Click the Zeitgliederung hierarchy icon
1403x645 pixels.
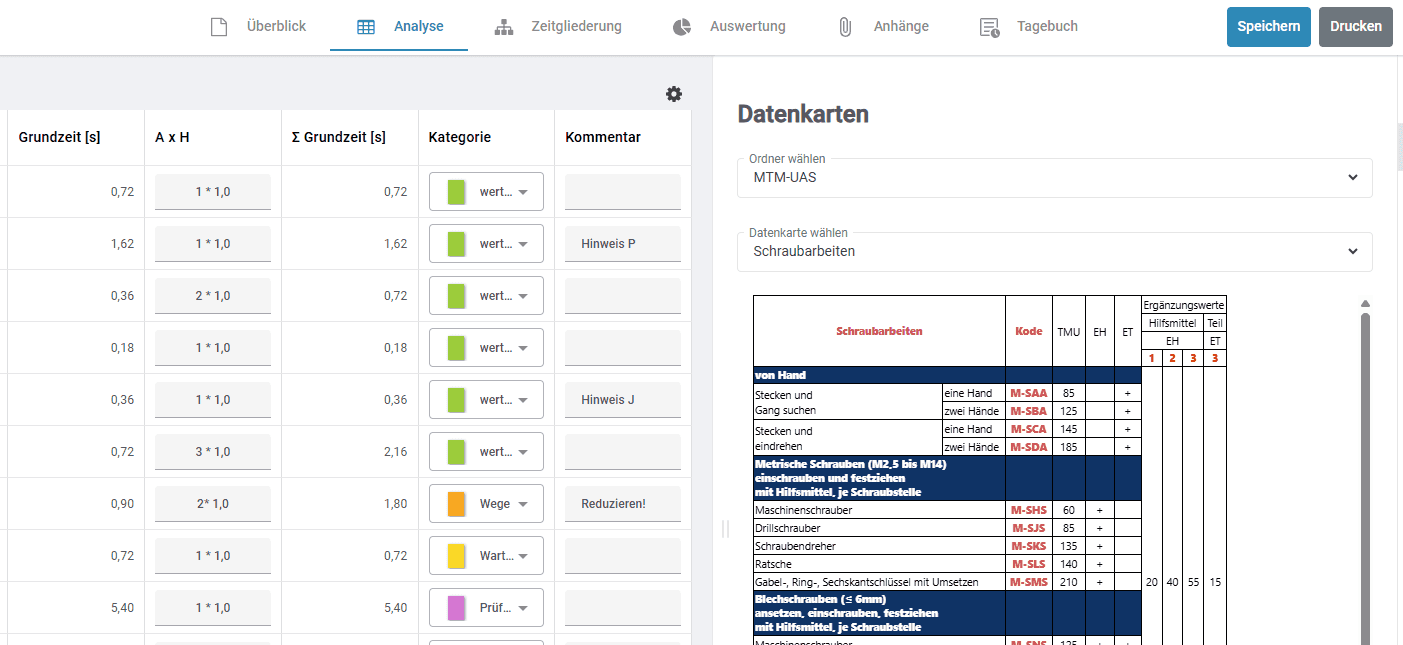(x=504, y=27)
